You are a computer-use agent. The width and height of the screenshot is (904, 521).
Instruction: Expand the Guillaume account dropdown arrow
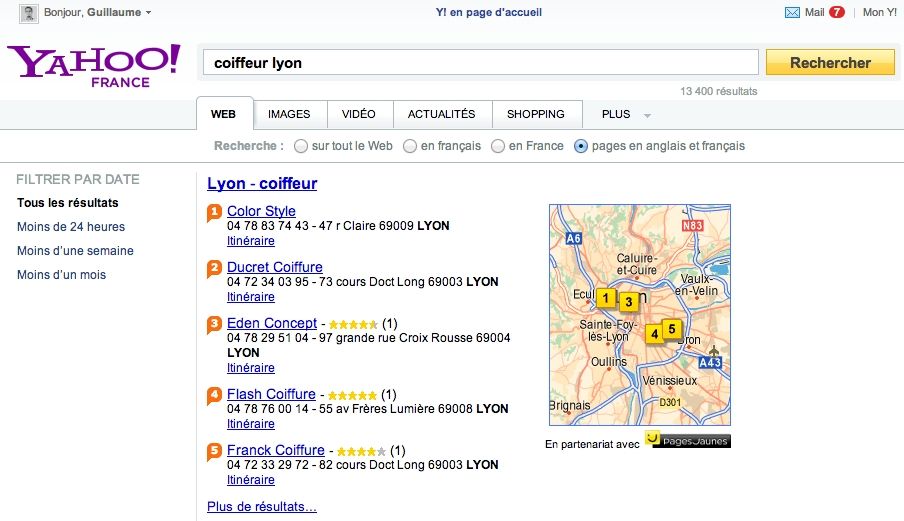(x=148, y=13)
